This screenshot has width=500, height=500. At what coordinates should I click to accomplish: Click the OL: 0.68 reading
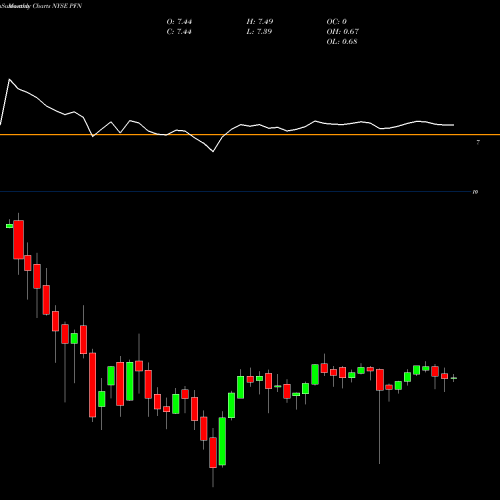[342, 42]
